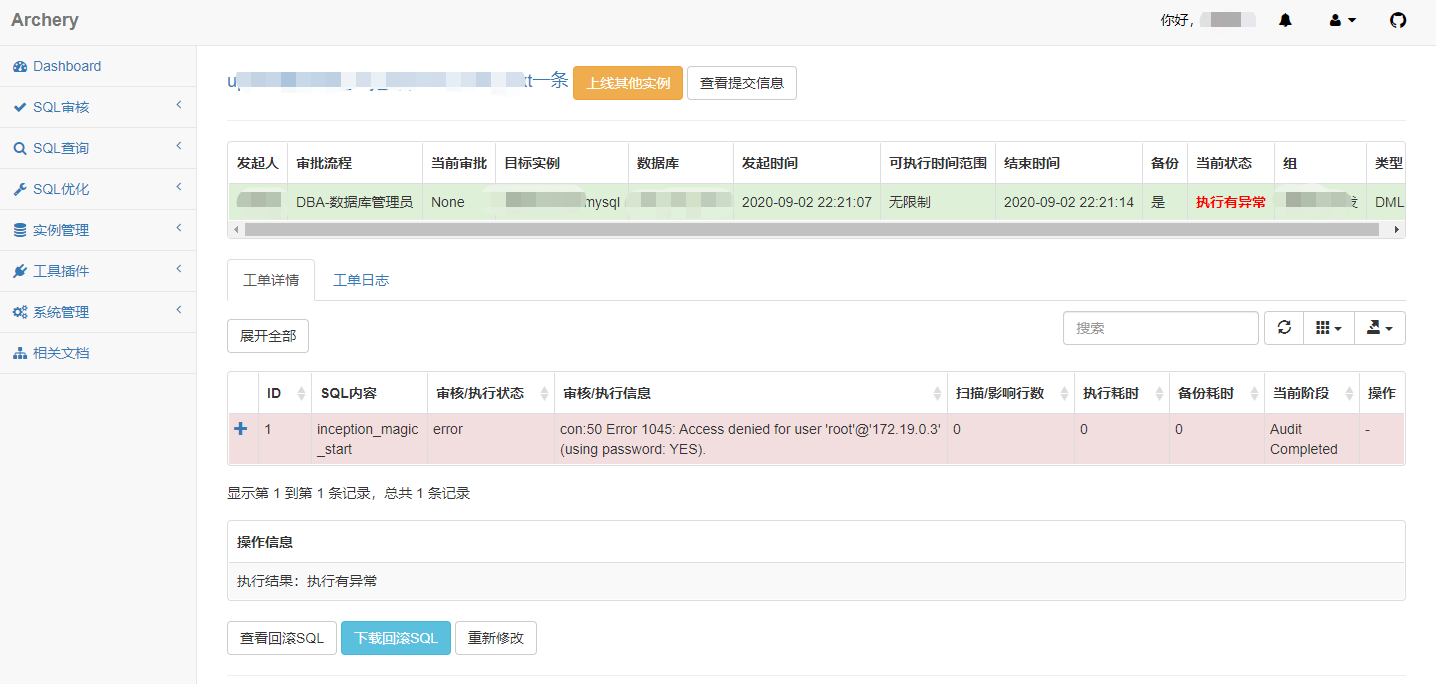Refresh the work order table

(1284, 327)
